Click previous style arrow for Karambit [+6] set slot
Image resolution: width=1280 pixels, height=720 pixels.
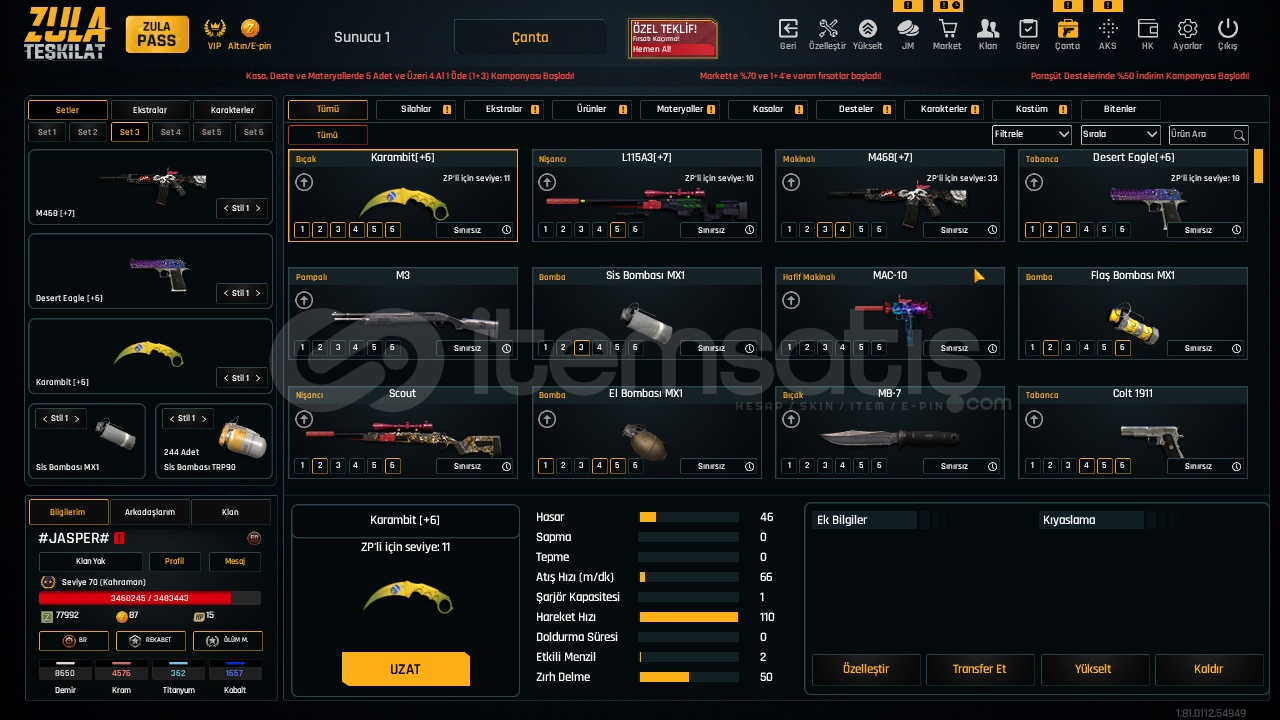click(225, 378)
